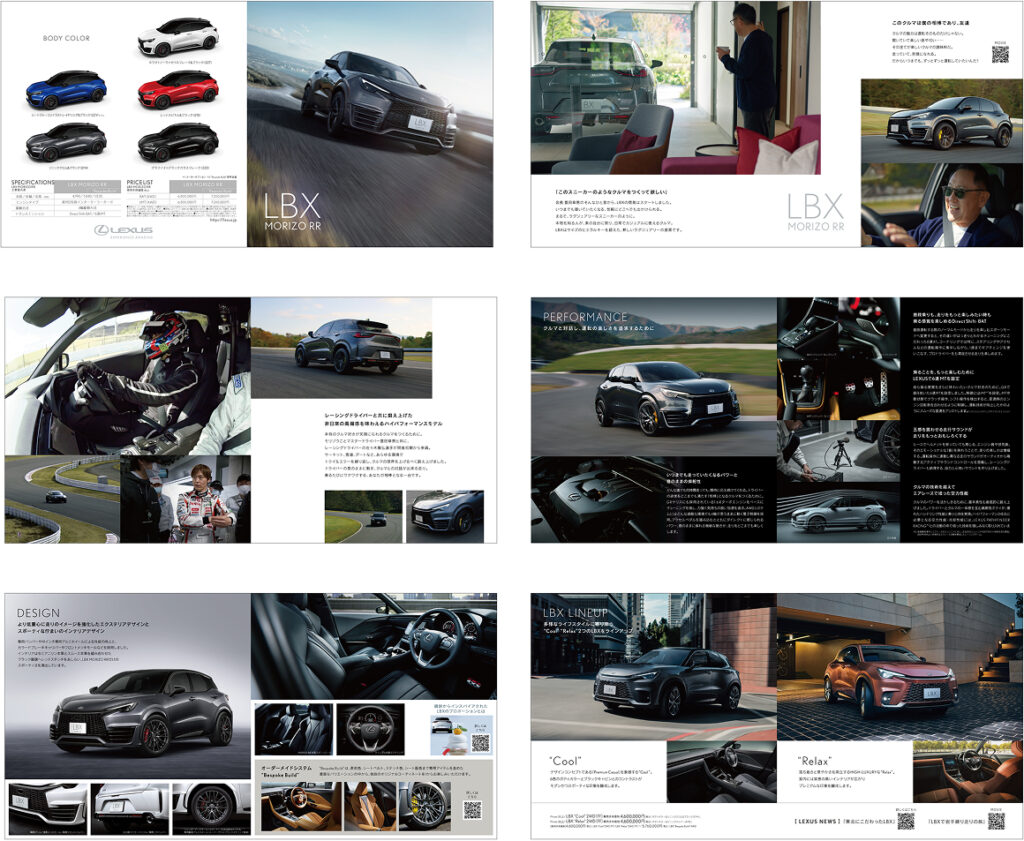1024x841 pixels.
Task: Click the QR code beside the 相棒 headline
Action: tap(1000, 54)
